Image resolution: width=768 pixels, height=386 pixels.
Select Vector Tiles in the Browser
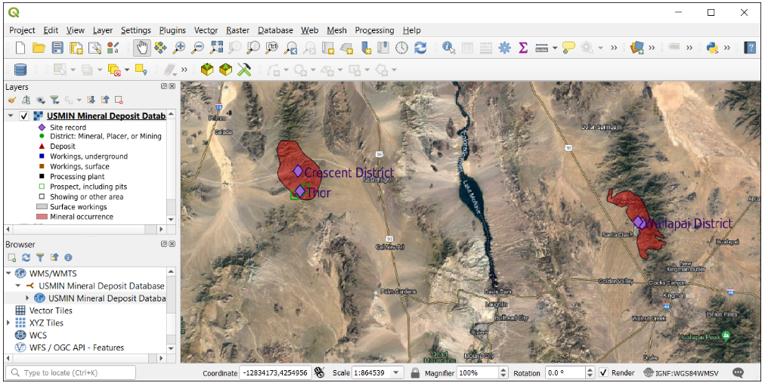tap(50, 311)
